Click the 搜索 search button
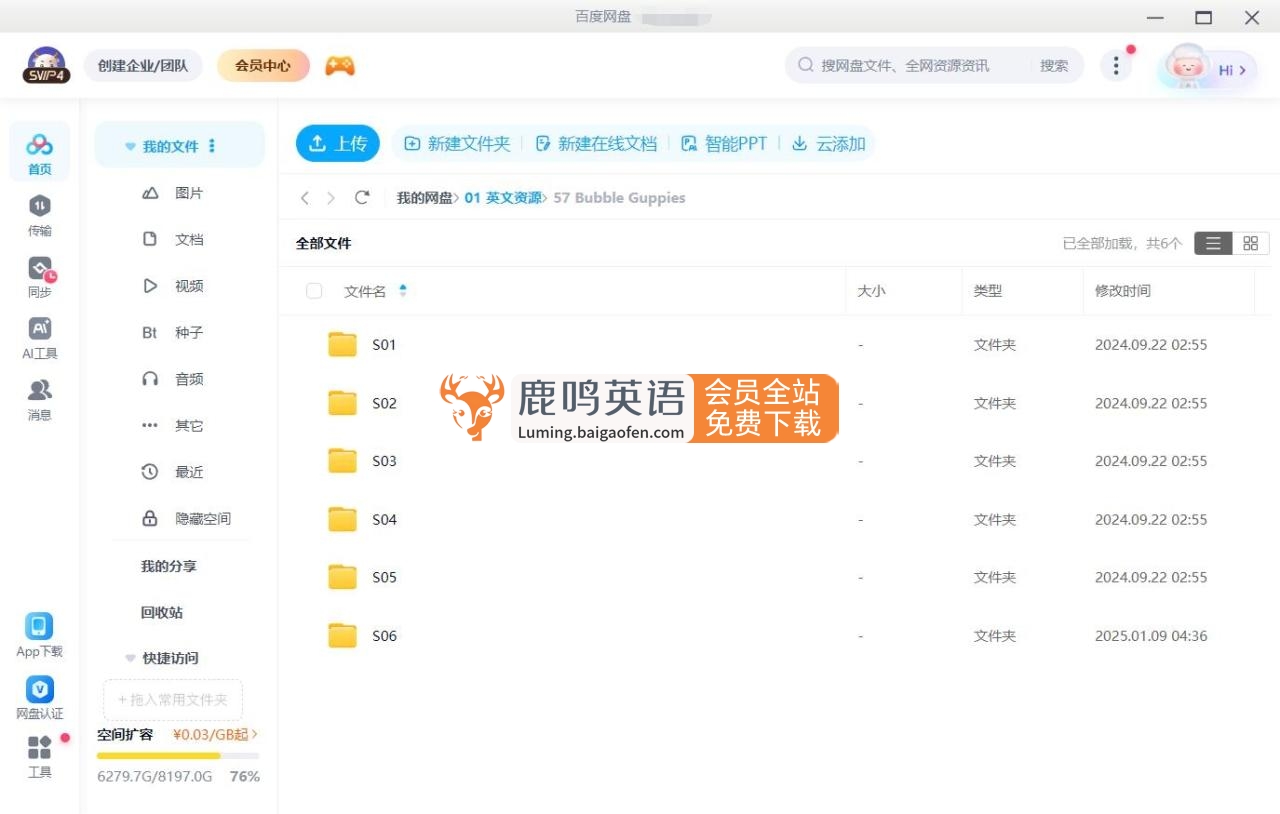 (1055, 65)
